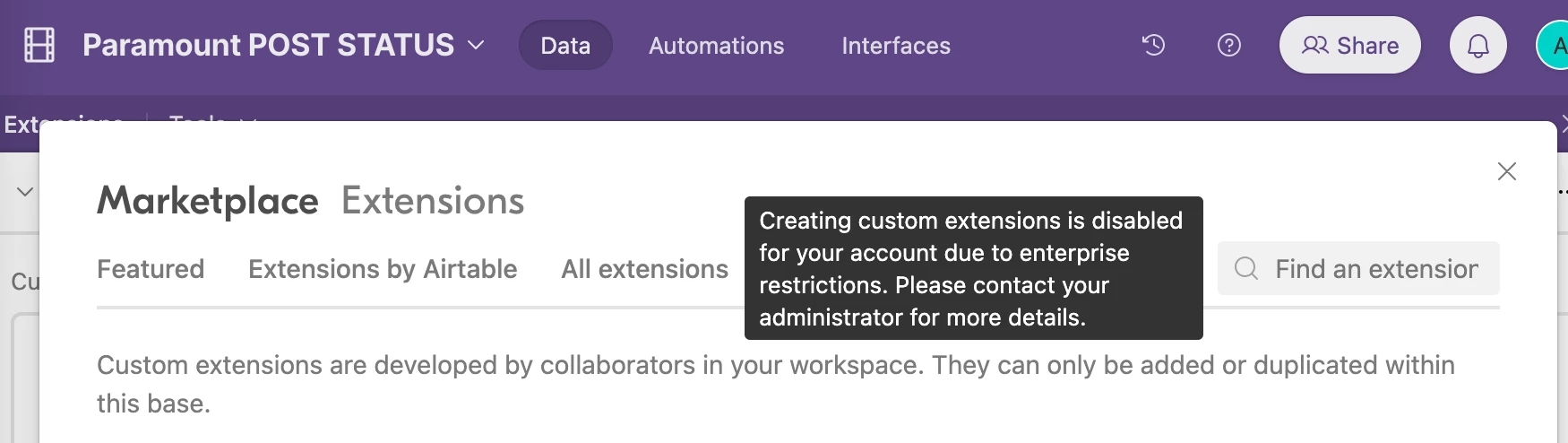This screenshot has width=1568, height=443.
Task: Show Extensions by Airtable tab
Action: coord(383,269)
